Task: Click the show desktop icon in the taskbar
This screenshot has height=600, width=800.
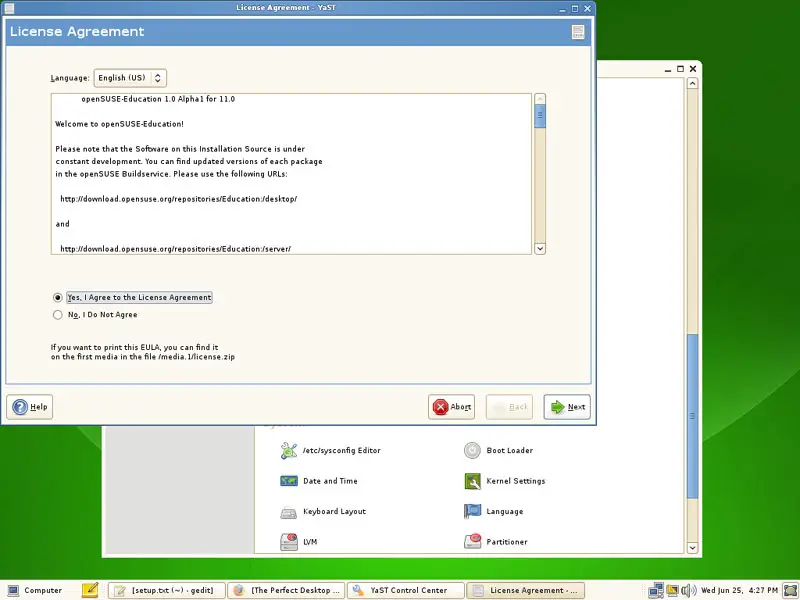Action: (x=790, y=590)
